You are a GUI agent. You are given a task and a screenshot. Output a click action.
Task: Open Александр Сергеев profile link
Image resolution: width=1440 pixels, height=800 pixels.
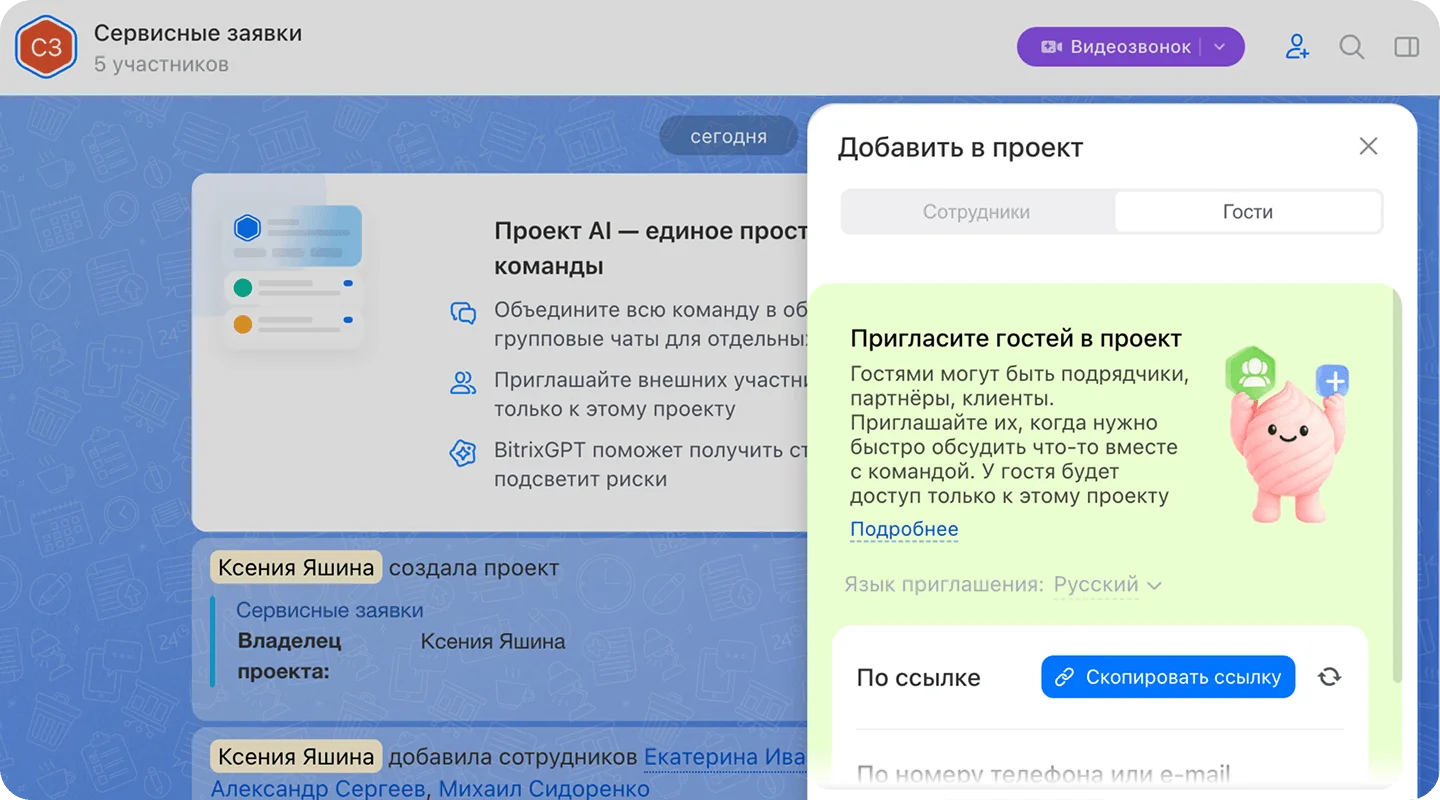pyautogui.click(x=318, y=789)
